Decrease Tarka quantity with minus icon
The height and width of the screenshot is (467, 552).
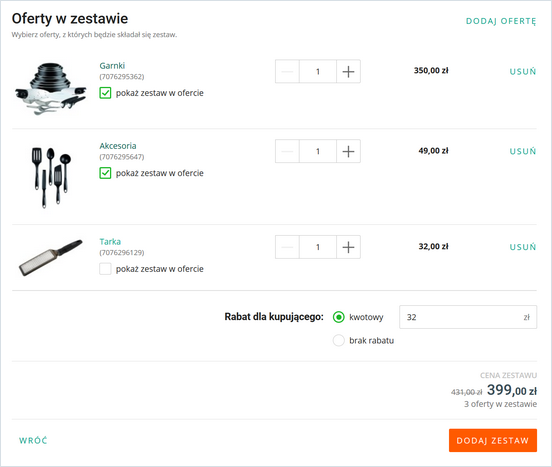coord(287,247)
